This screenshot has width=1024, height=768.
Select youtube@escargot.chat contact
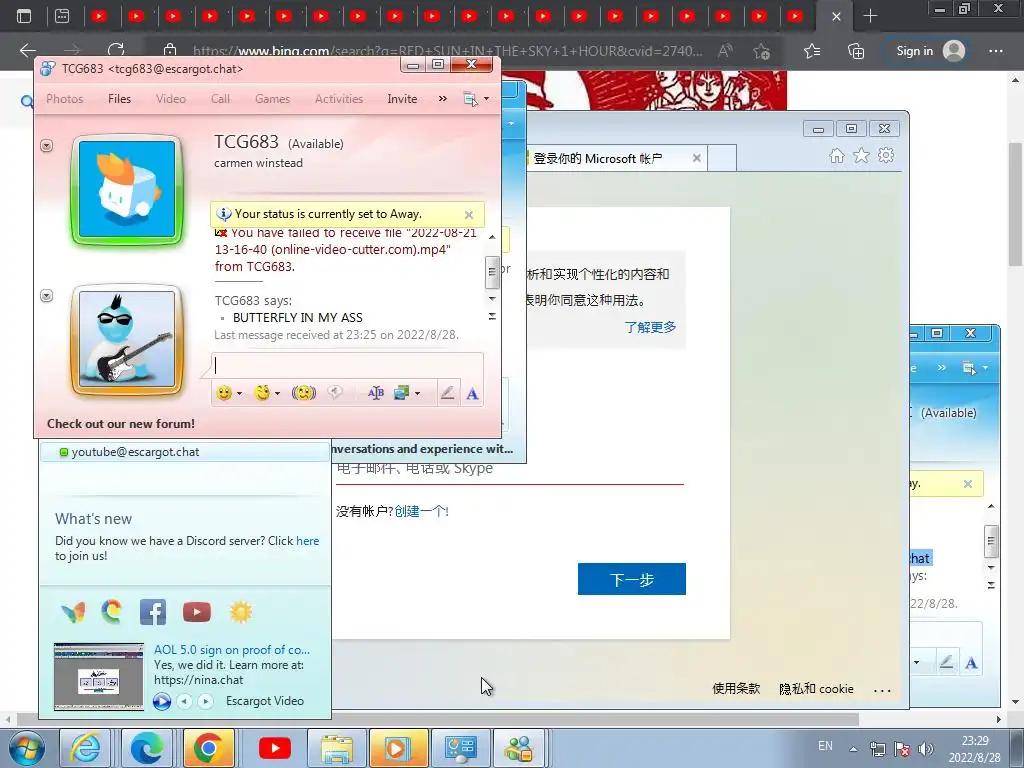point(185,452)
